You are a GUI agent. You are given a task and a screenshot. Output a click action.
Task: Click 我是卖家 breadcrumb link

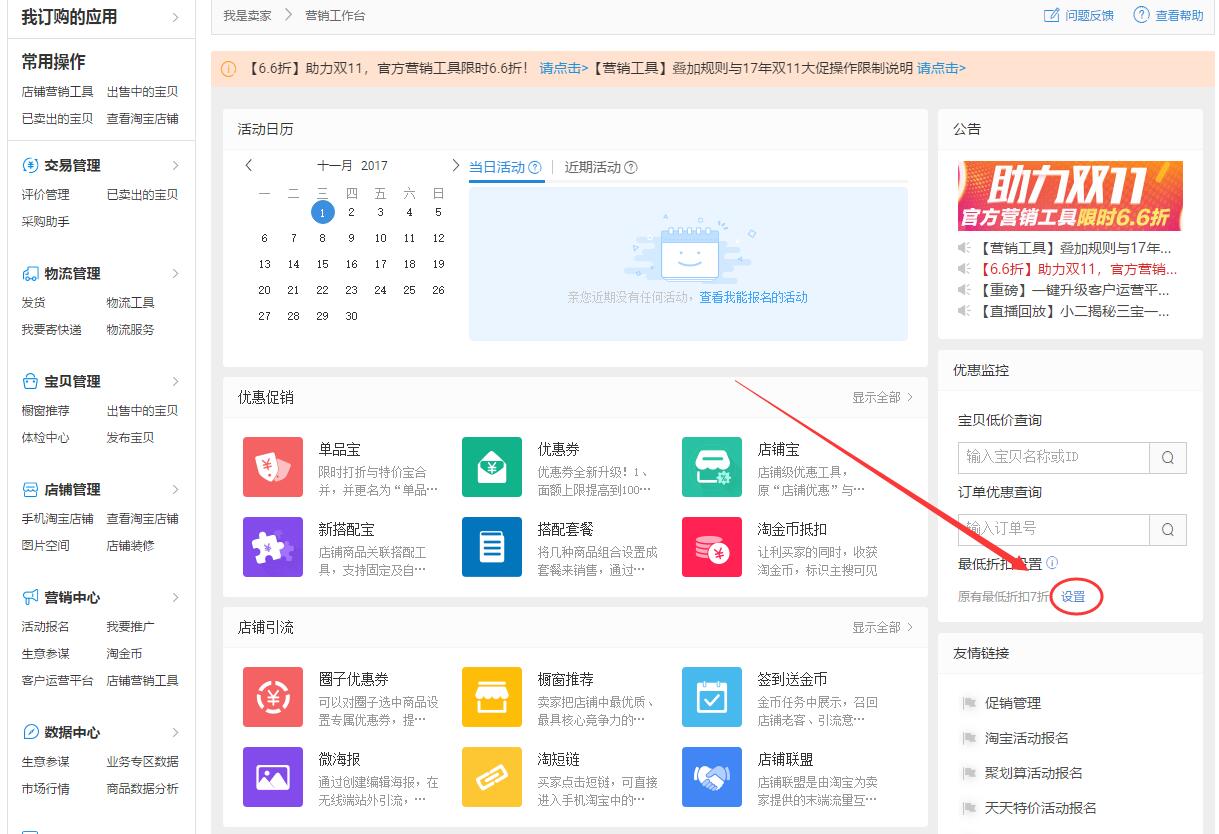(x=248, y=16)
